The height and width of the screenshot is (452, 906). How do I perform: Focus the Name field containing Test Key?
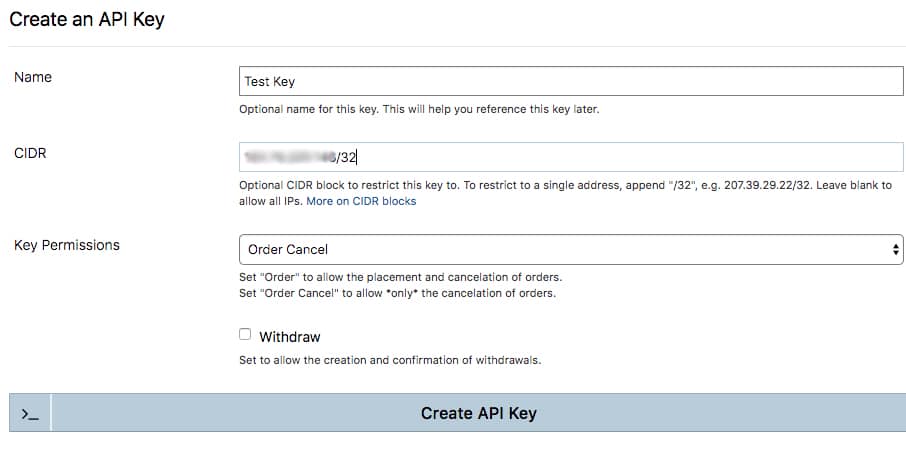pyautogui.click(x=570, y=81)
